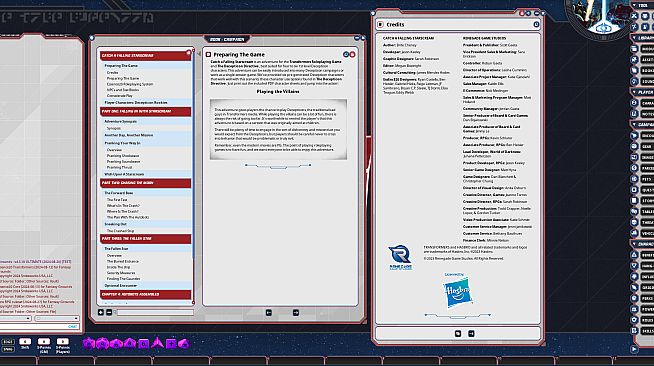Open the Sounds sidebar icon
This screenshot has height=366, width=654.
click(634, 81)
